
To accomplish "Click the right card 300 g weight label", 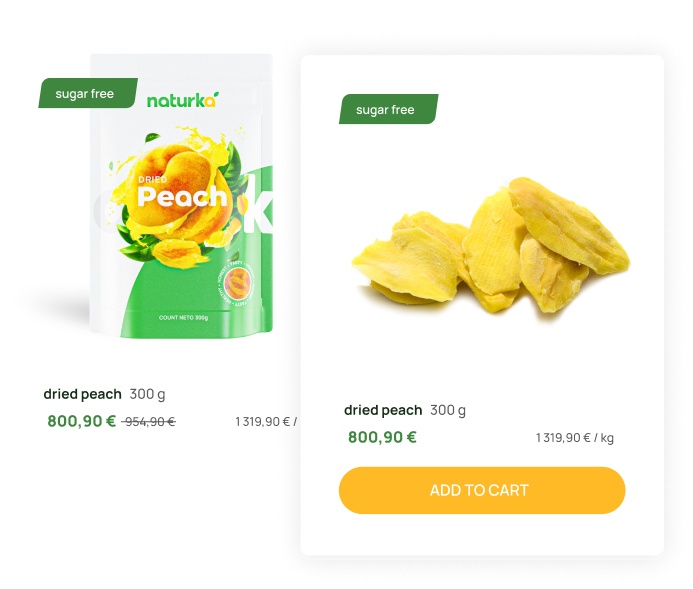I will pos(448,410).
